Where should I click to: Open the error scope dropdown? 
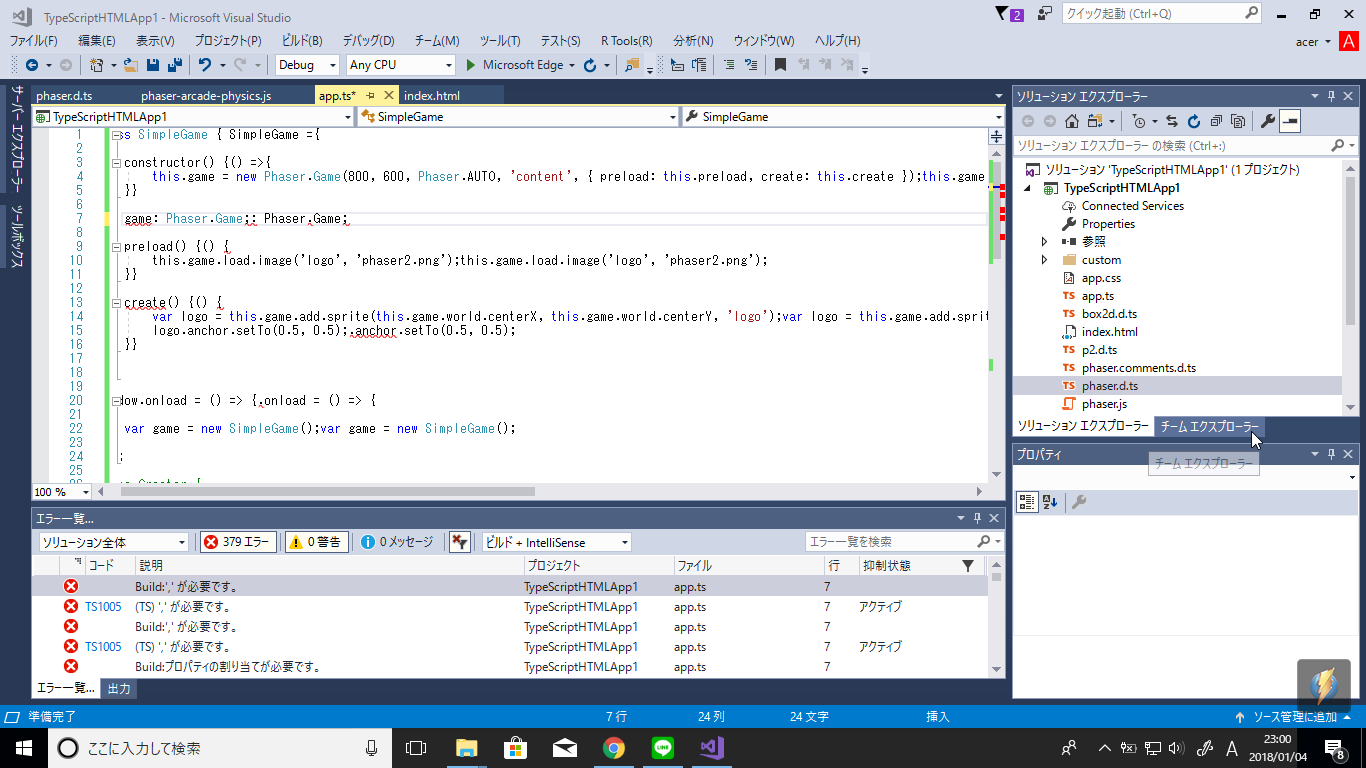click(x=113, y=542)
